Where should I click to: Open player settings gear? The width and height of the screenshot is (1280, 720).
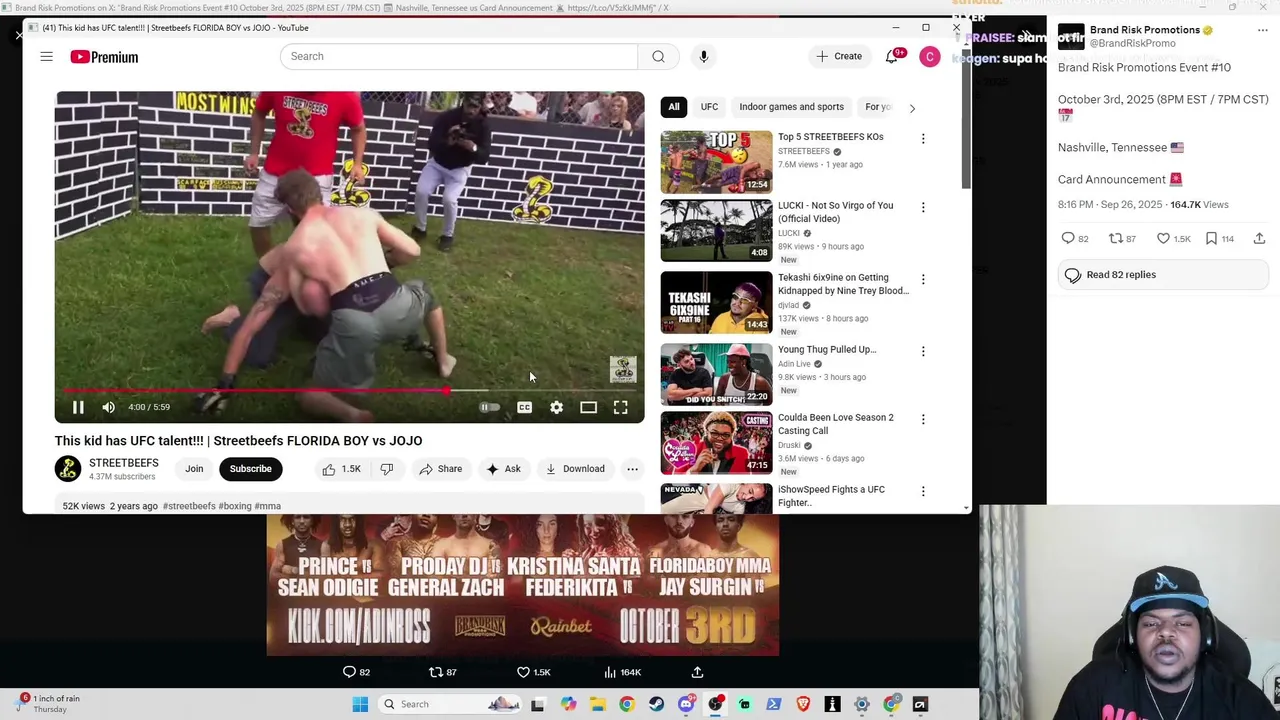(556, 407)
